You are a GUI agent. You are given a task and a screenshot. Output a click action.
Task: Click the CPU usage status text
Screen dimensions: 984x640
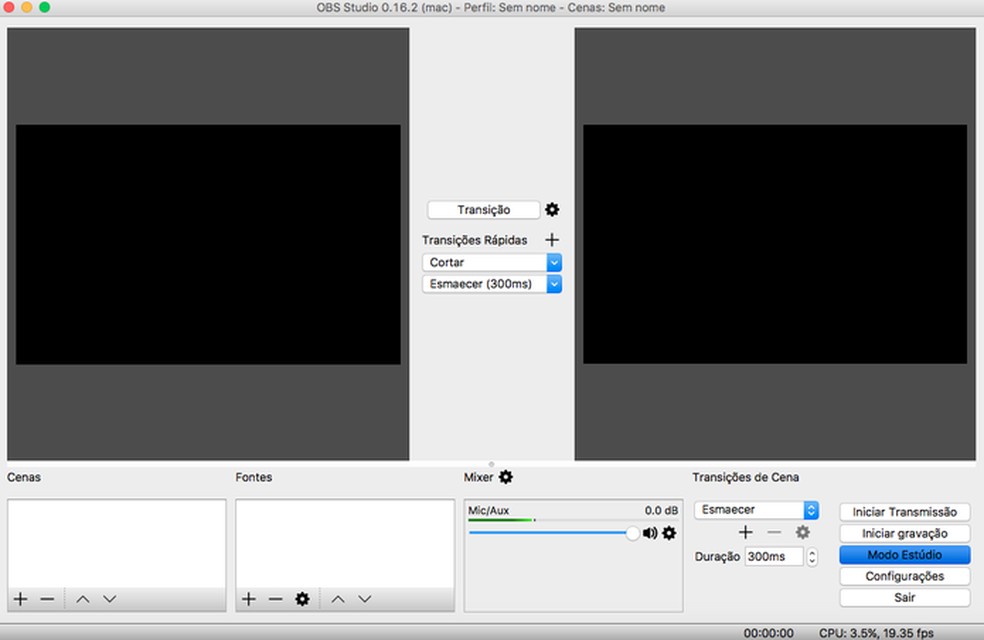point(876,632)
